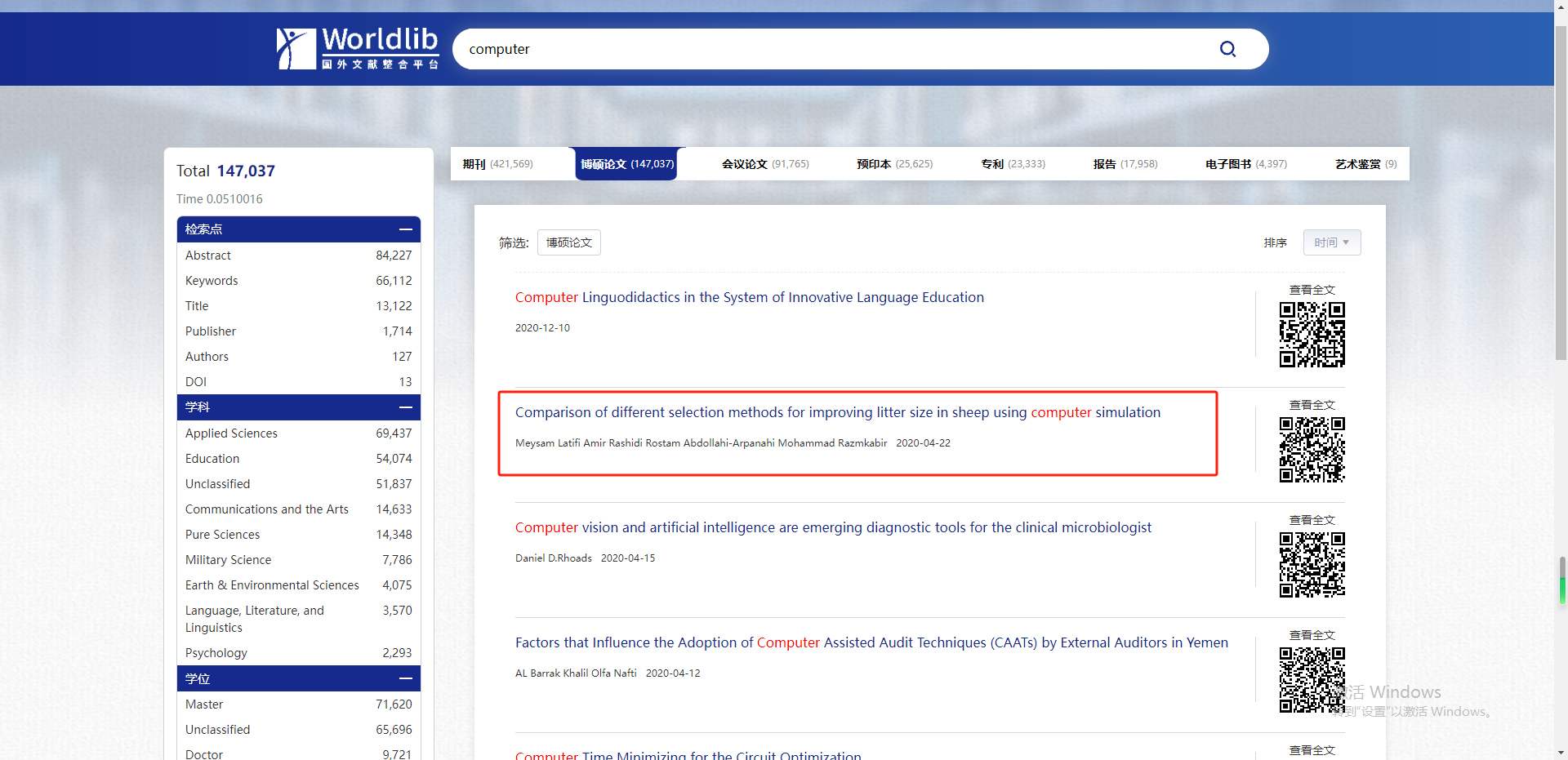1568x760 pixels.
Task: Select the 博硕论文 tab
Action: pos(627,164)
